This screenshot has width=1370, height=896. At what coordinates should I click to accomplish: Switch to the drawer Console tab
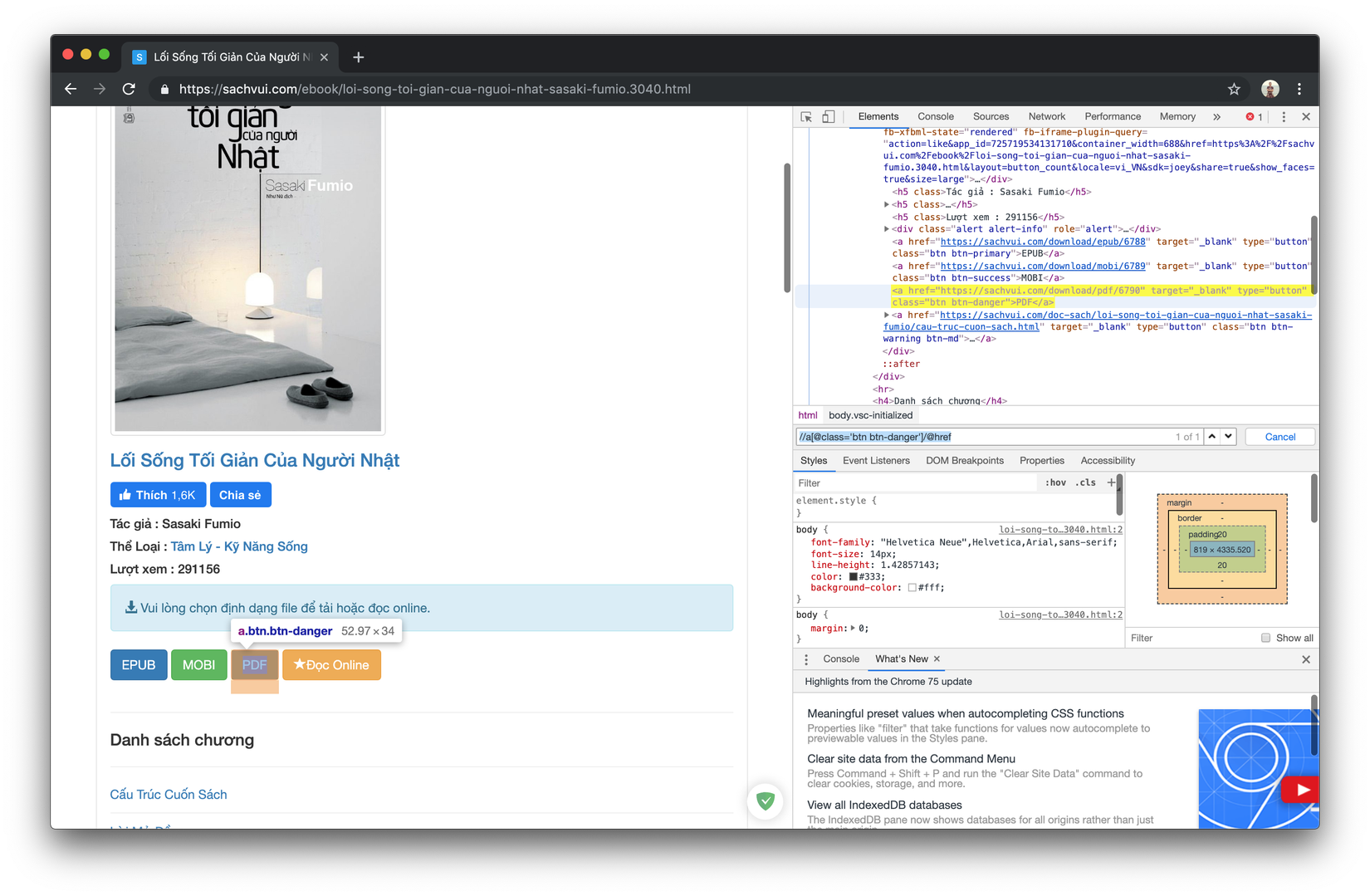pyautogui.click(x=841, y=659)
